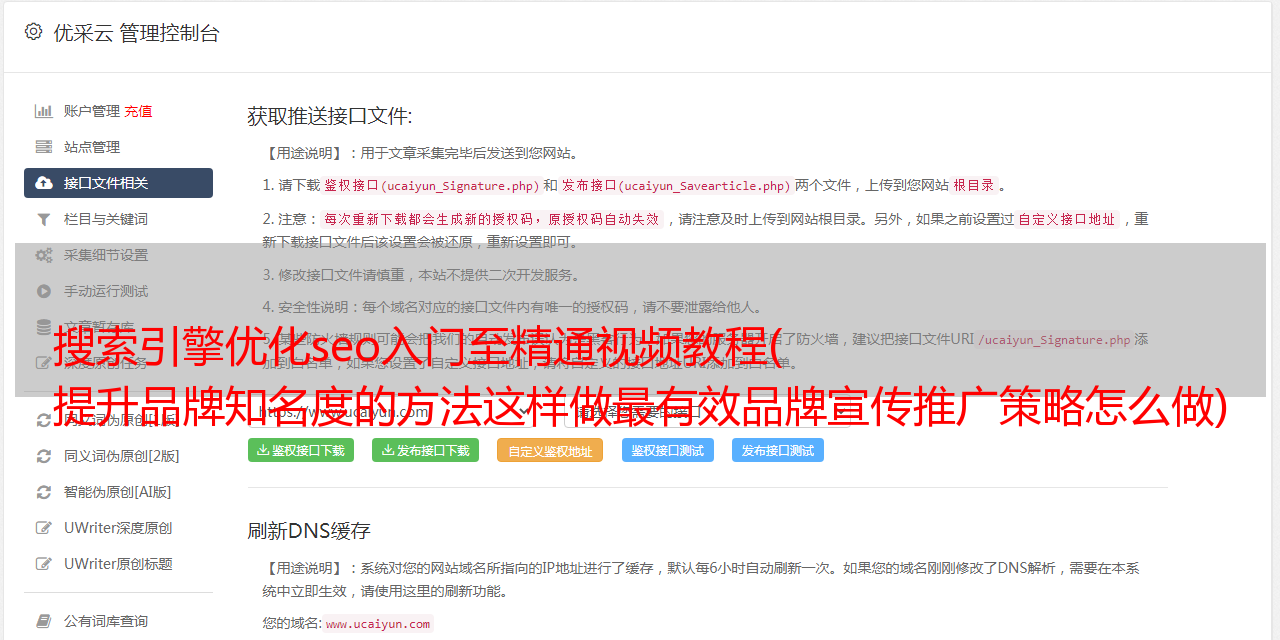
Task: Click the orange 自定义鉴权地址 button
Action: (x=550, y=450)
